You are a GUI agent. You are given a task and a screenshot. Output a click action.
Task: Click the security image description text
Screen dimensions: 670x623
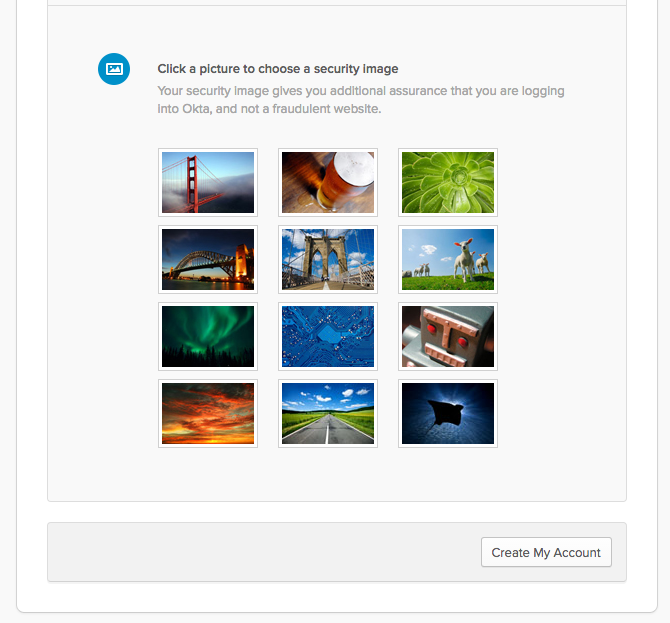361,100
